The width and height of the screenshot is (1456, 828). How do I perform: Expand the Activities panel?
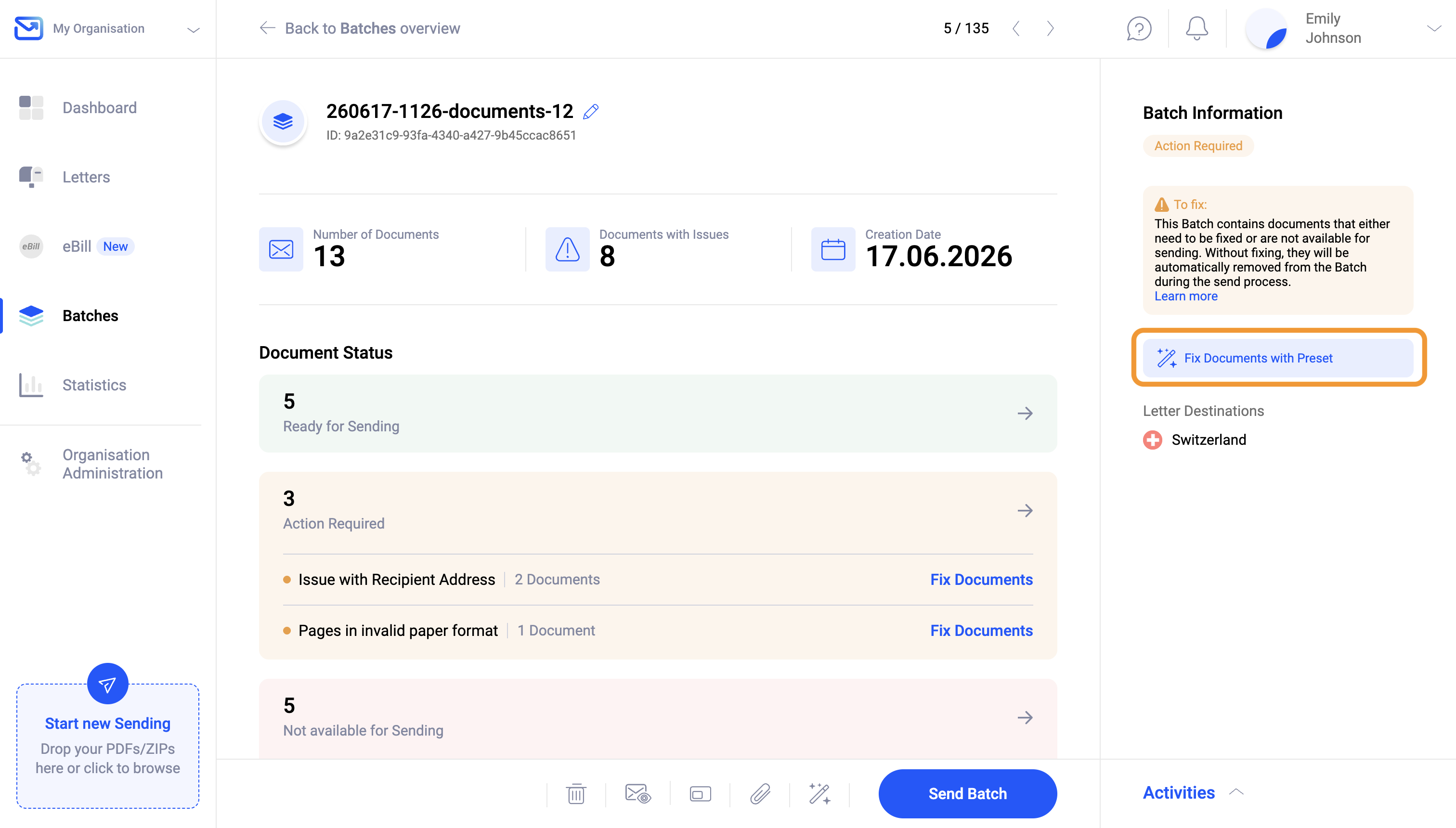click(x=1193, y=792)
